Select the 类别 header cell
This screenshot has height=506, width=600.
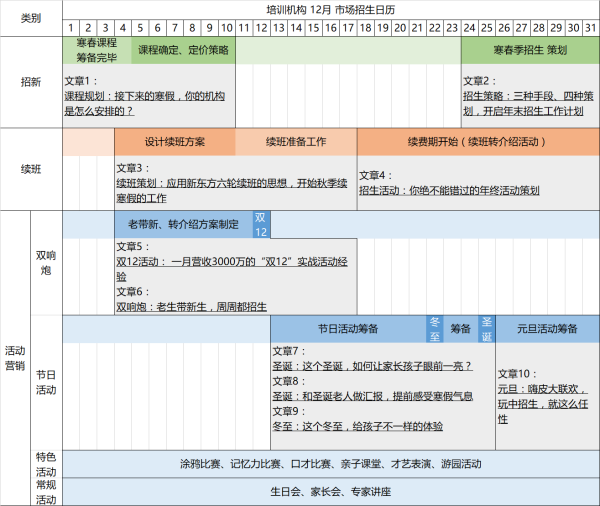pyautogui.click(x=31, y=18)
